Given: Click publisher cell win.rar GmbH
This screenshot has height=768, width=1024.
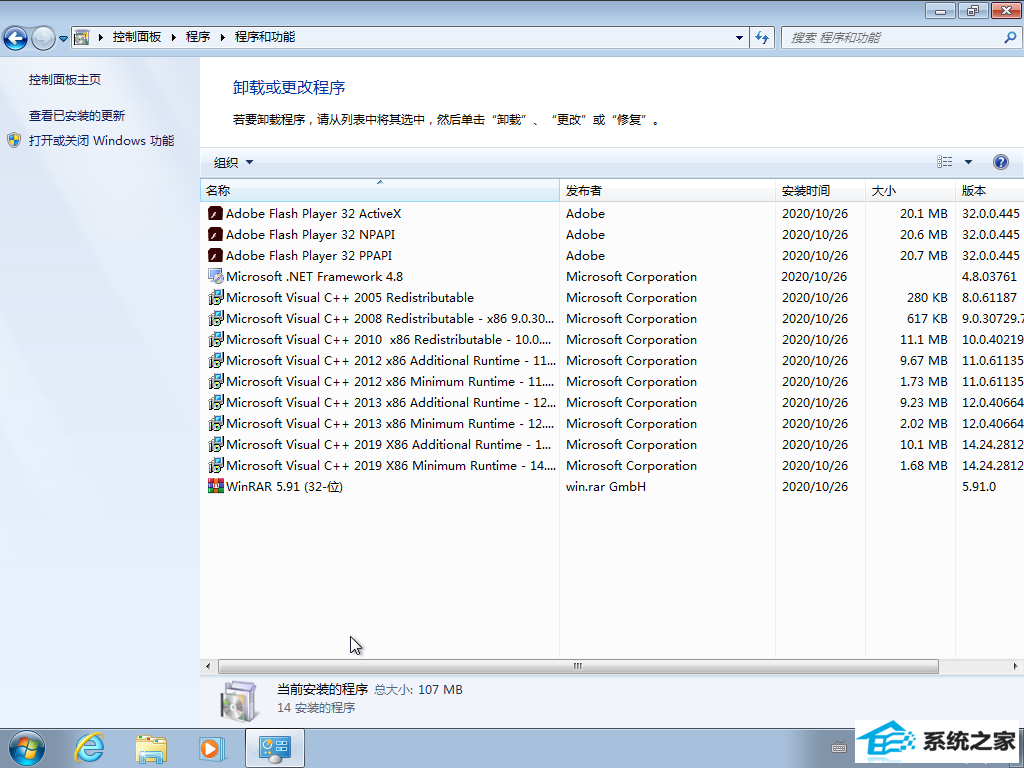Looking at the screenshot, I should coord(606,487).
